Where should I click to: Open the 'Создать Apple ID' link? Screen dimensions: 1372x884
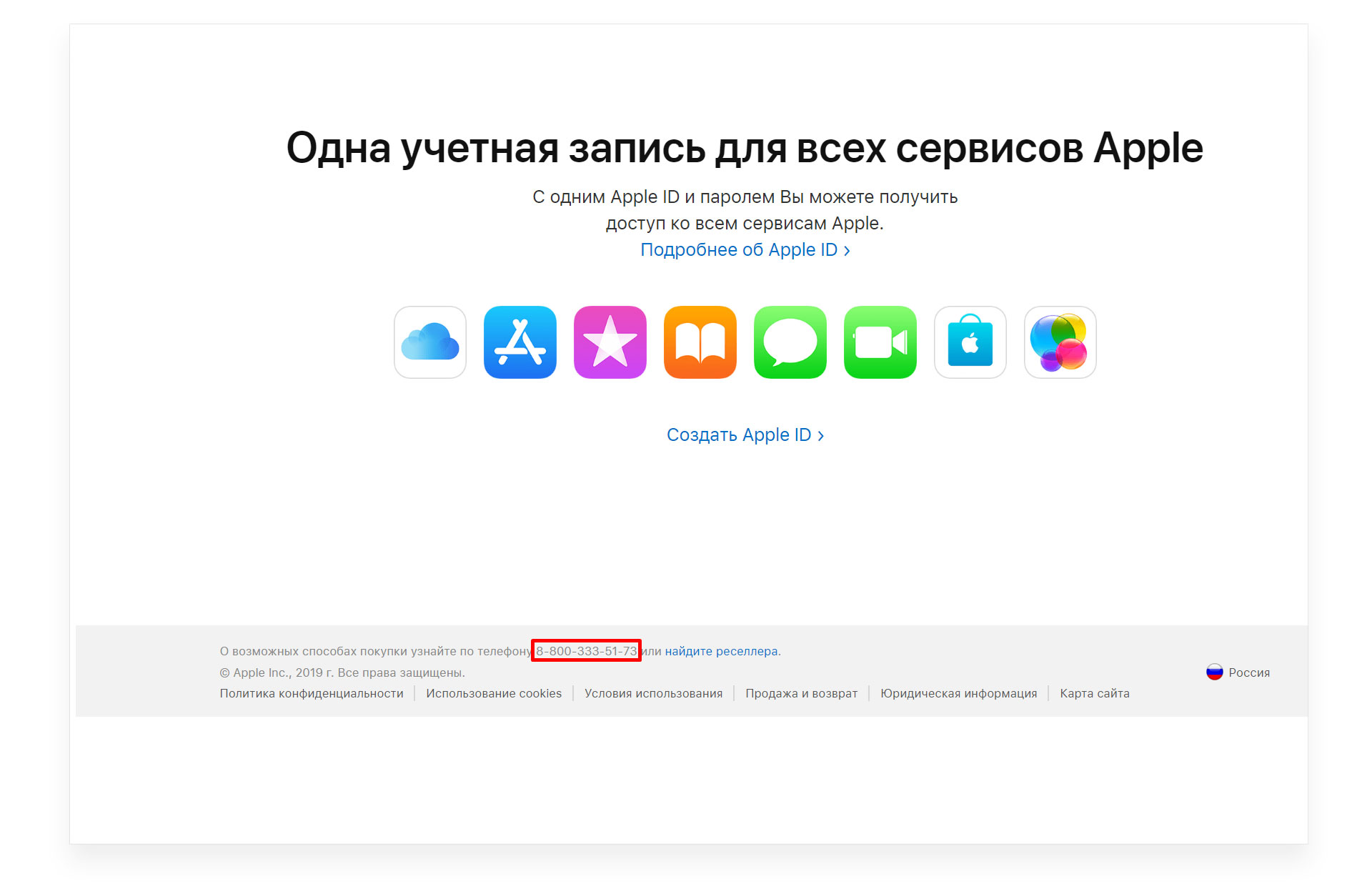(745, 434)
